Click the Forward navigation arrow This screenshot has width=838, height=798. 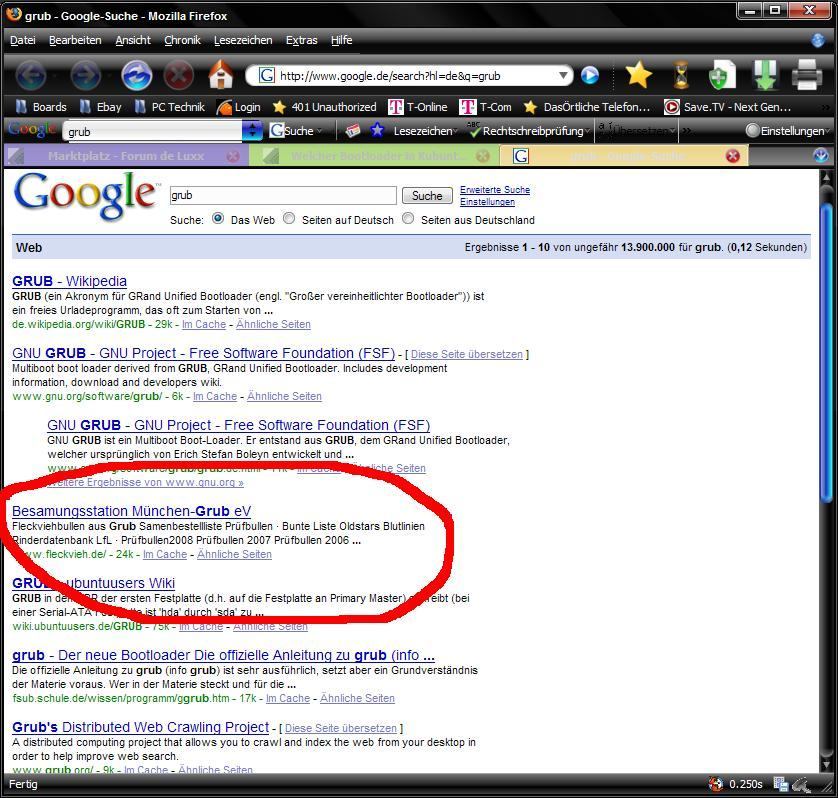point(86,75)
